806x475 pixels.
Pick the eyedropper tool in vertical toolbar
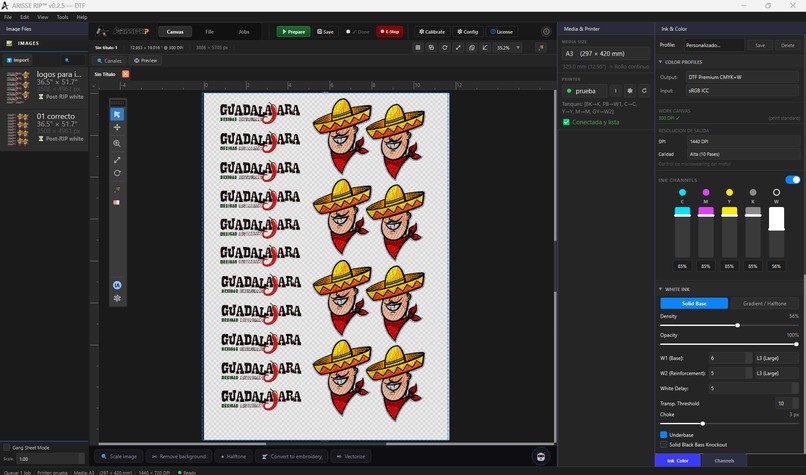coord(117,190)
